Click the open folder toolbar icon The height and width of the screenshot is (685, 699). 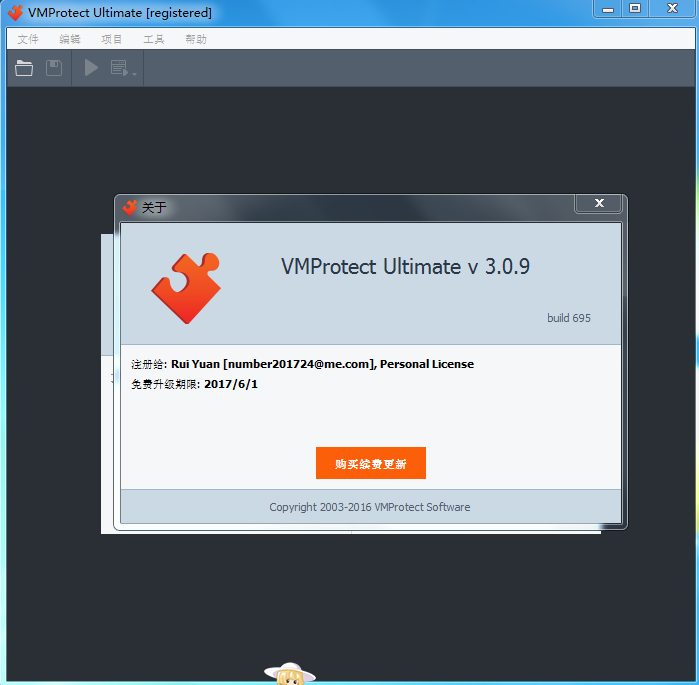[24, 68]
